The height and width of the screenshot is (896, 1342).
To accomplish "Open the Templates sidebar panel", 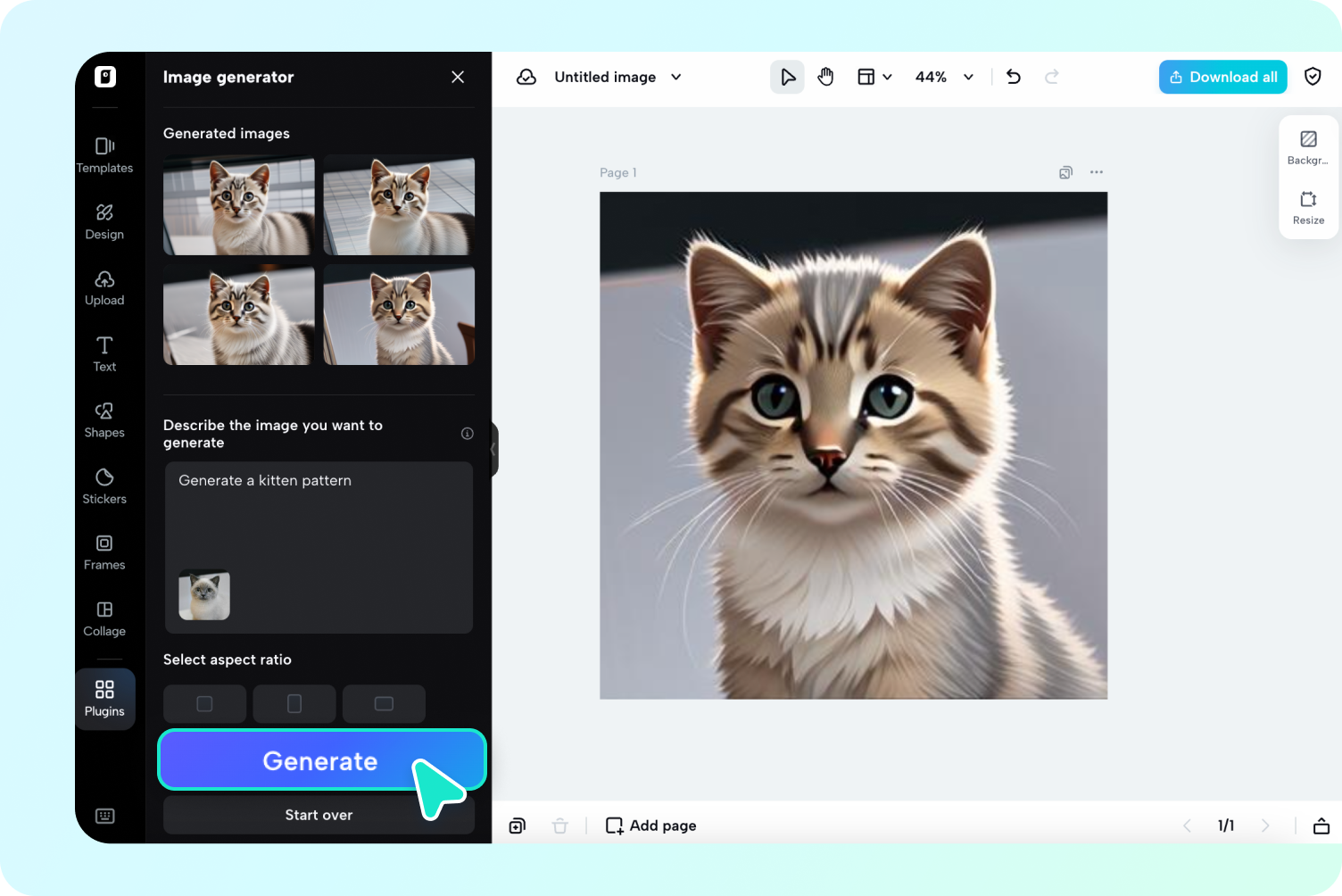I will pos(104,154).
